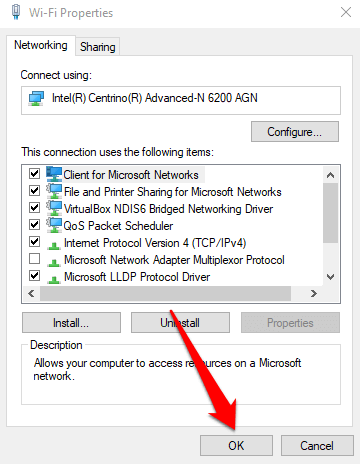Enable the Microsoft Network Adapter Multiplexor Protocol checkbox
This screenshot has height=464, width=360.
(x=35, y=258)
